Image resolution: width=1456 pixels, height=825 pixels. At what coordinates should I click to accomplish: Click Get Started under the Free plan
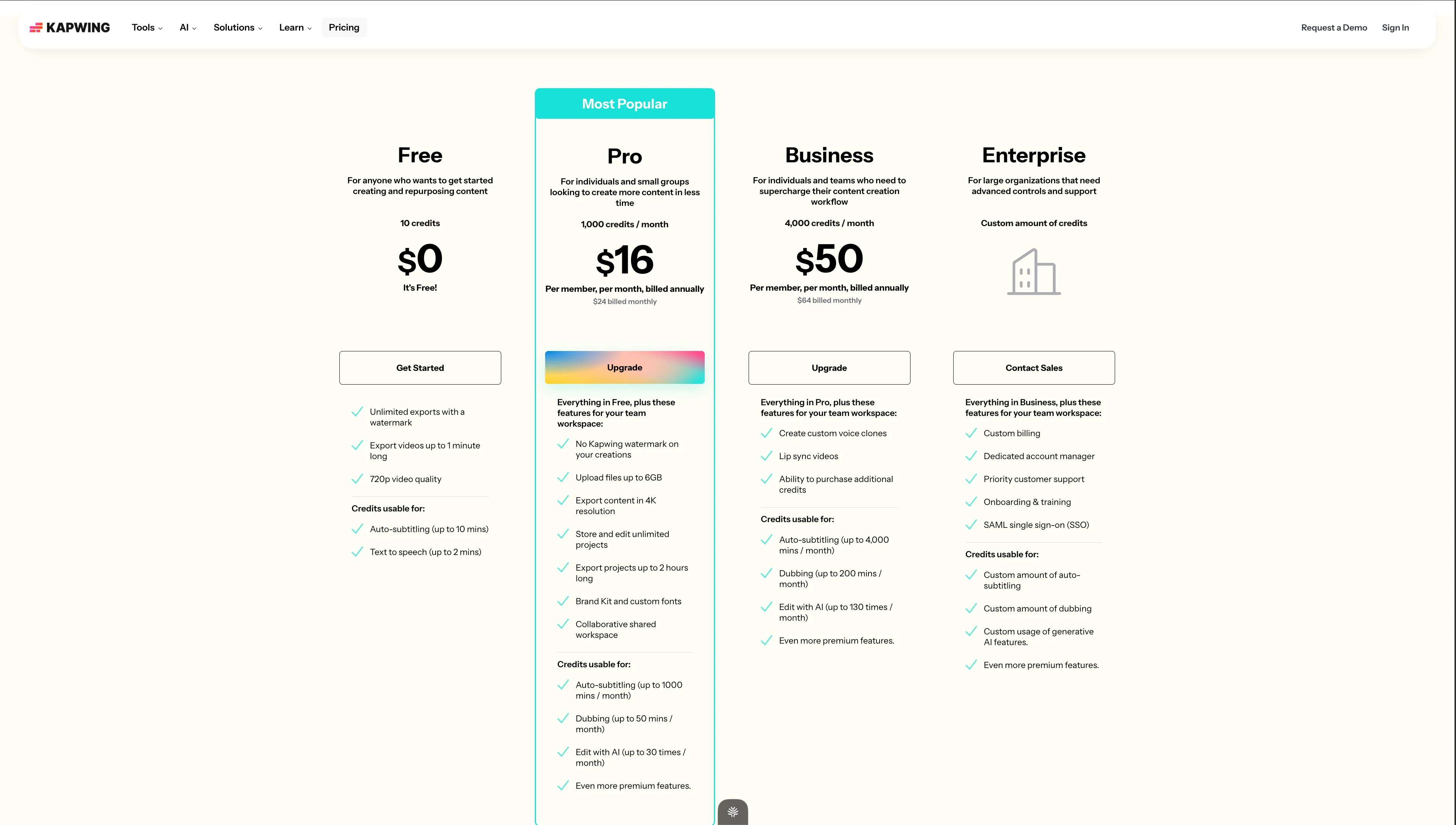(420, 367)
